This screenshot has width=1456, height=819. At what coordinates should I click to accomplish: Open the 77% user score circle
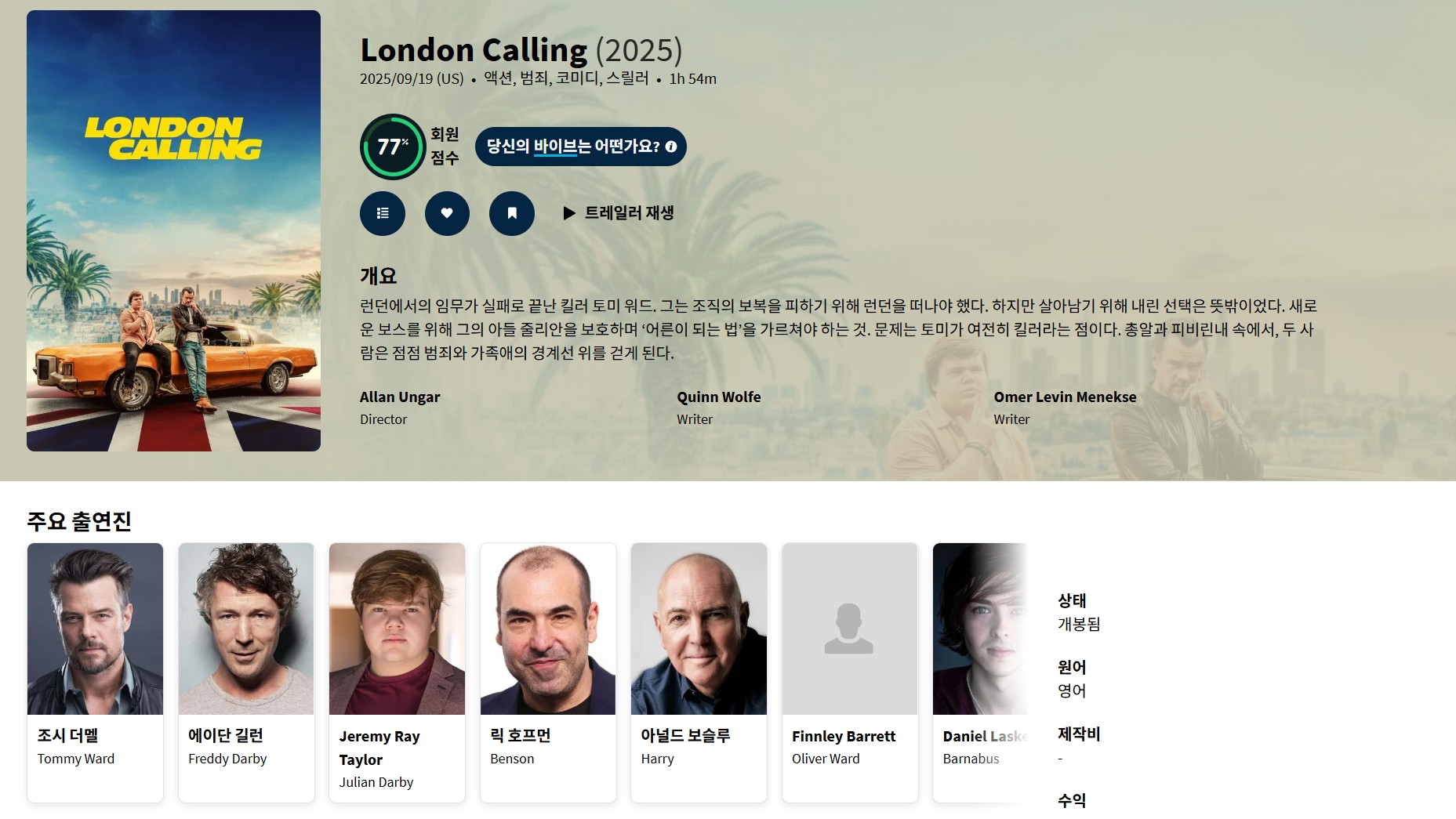pyautogui.click(x=392, y=147)
